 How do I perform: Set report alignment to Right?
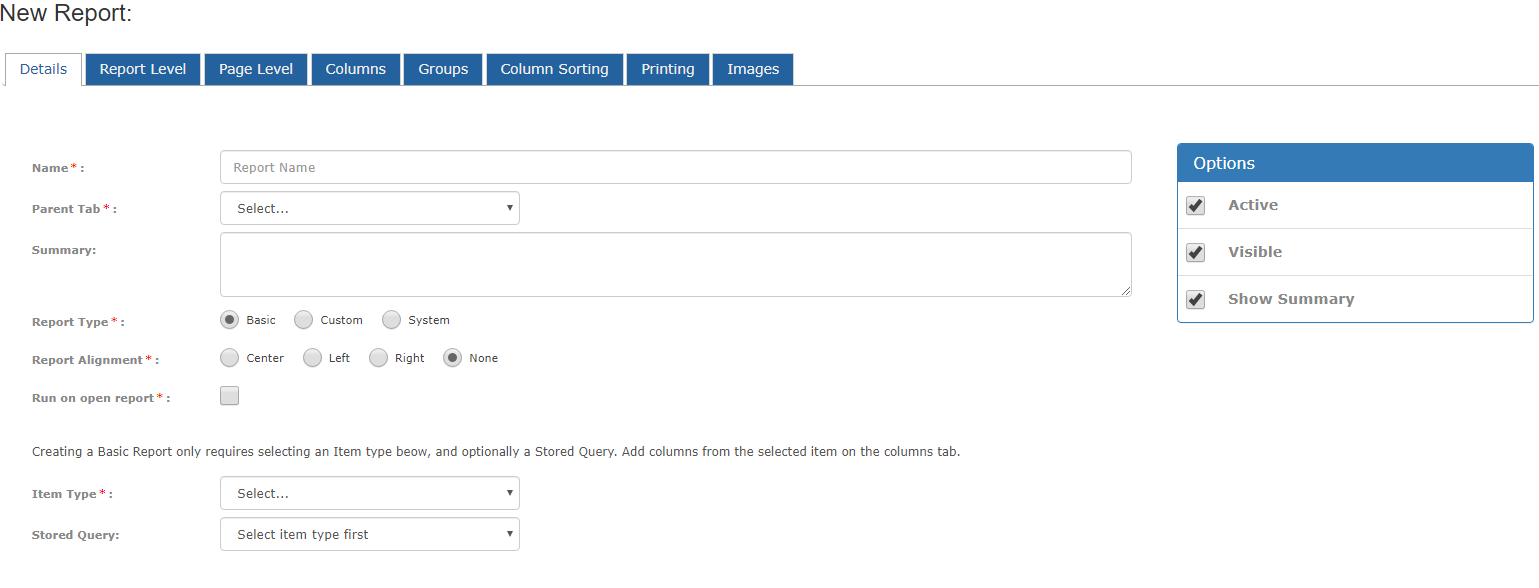(378, 358)
